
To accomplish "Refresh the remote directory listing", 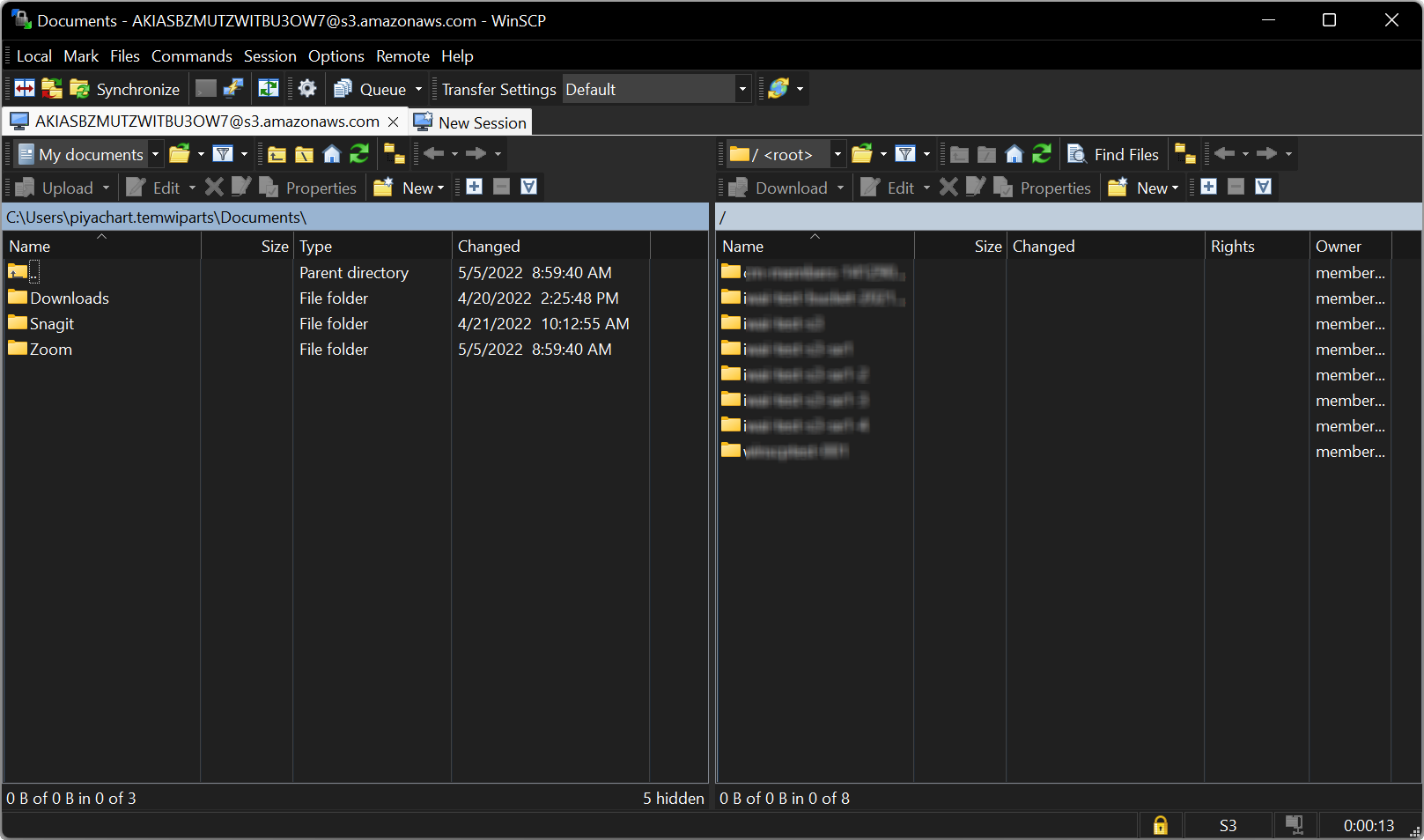I will pyautogui.click(x=1042, y=154).
